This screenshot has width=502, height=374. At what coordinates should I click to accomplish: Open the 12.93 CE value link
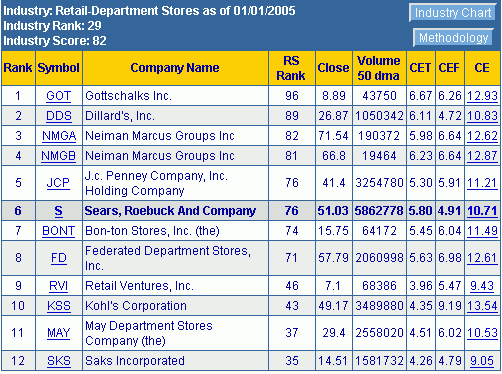482,96
